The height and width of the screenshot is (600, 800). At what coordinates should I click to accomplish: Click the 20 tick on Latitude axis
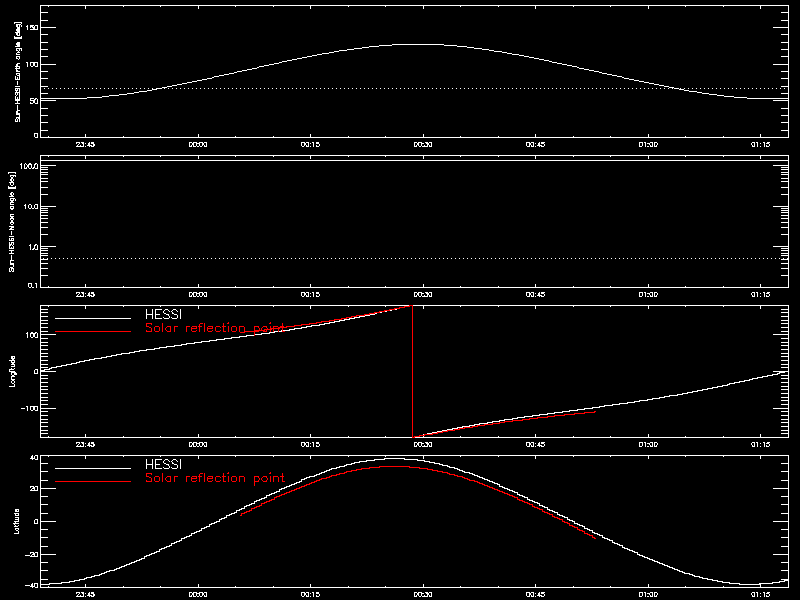[x=35, y=489]
